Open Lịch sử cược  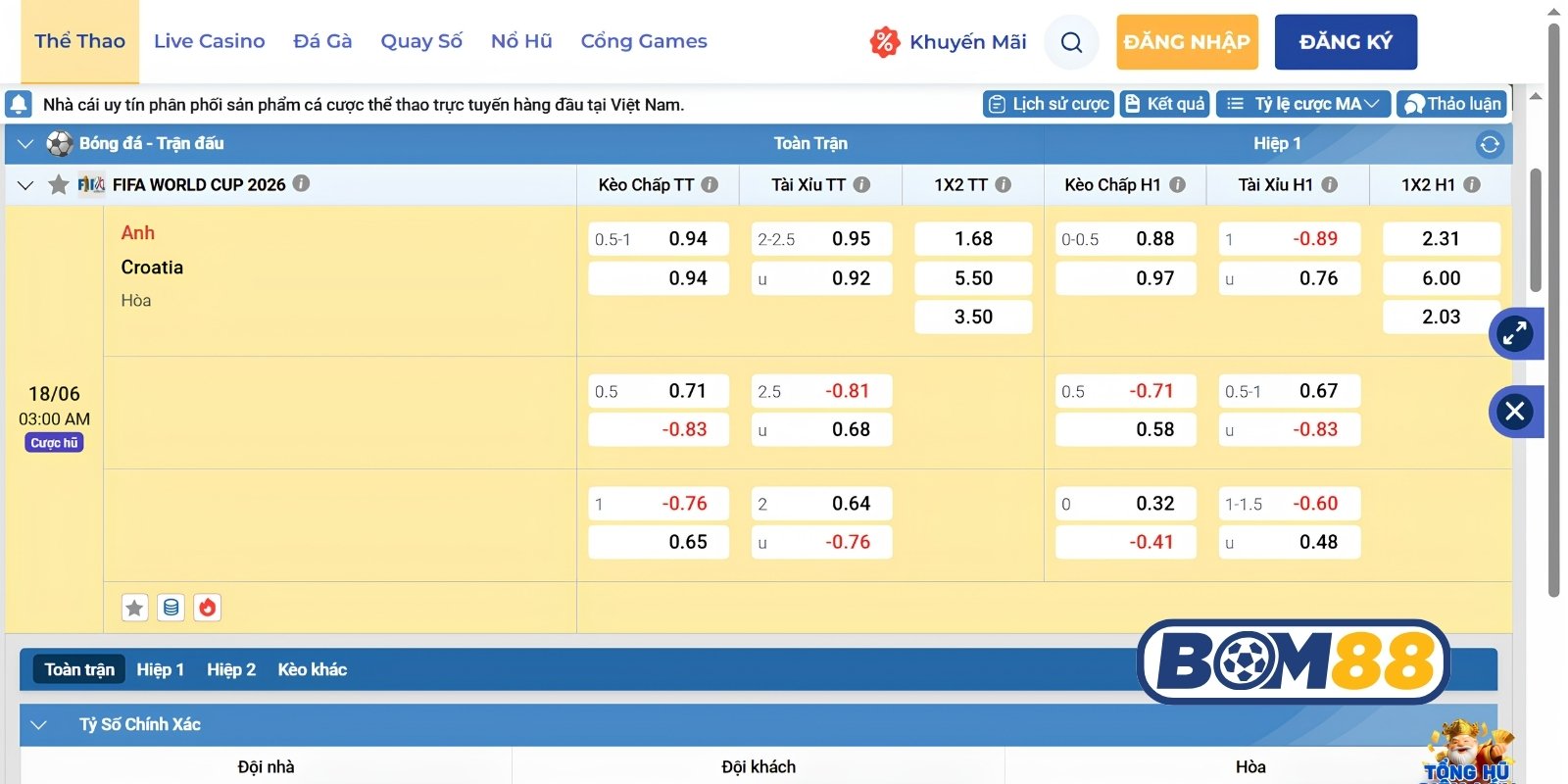pyautogui.click(x=1049, y=104)
